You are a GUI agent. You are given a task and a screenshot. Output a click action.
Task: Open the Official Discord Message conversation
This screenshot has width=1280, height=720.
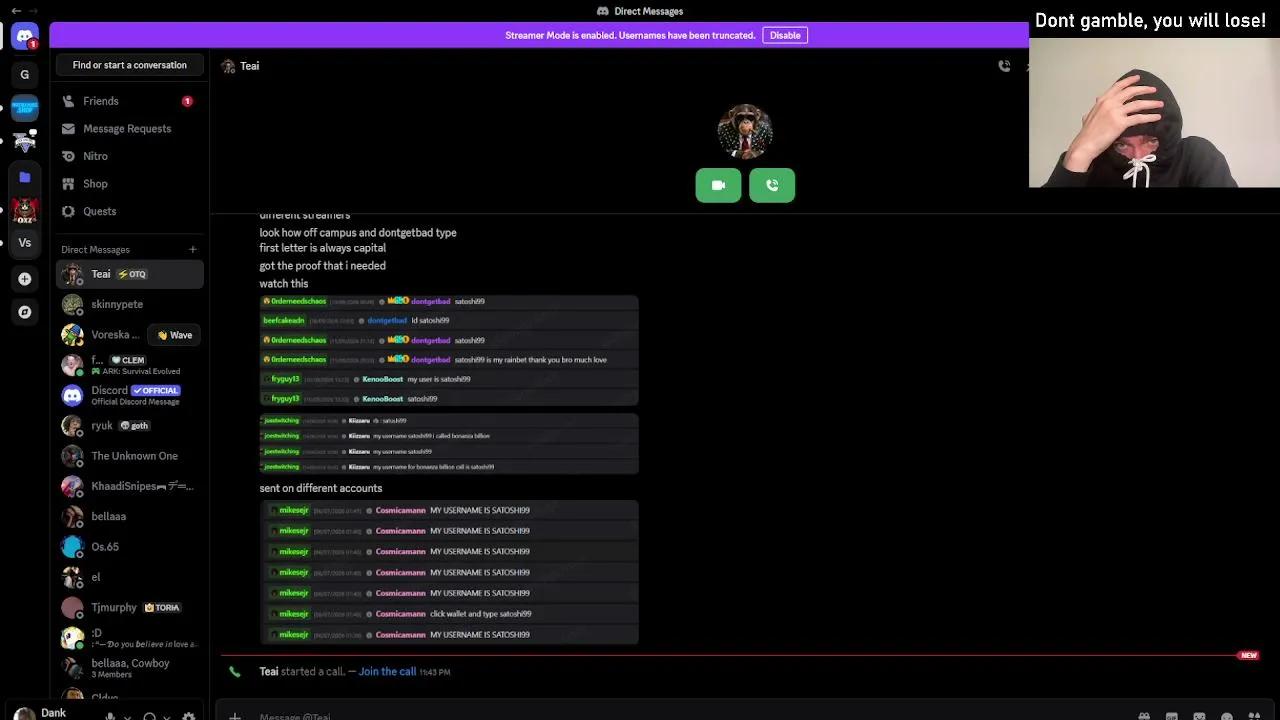130,395
